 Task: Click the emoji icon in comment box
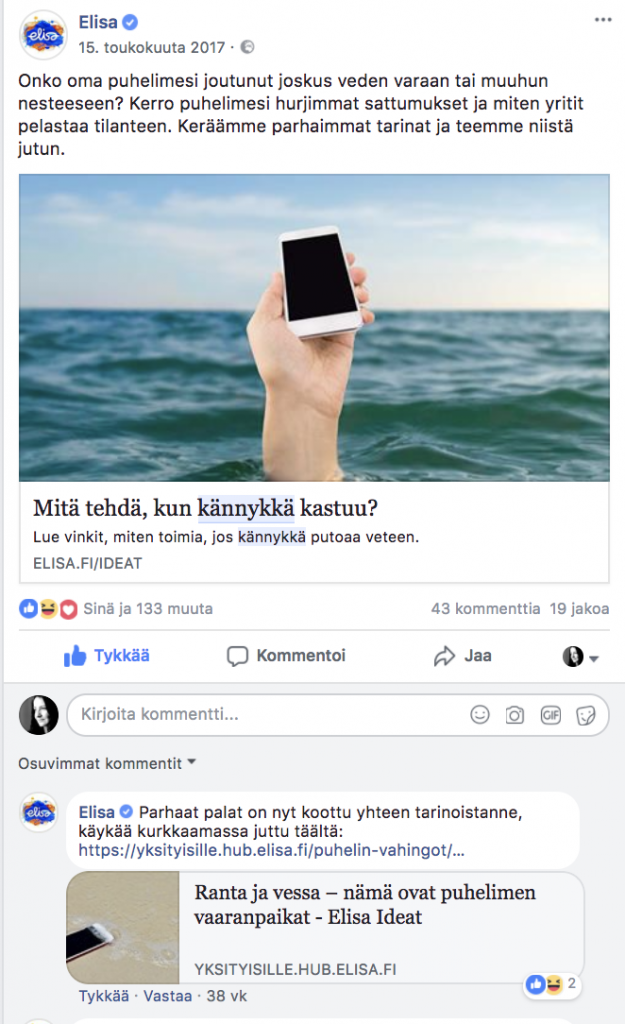480,715
